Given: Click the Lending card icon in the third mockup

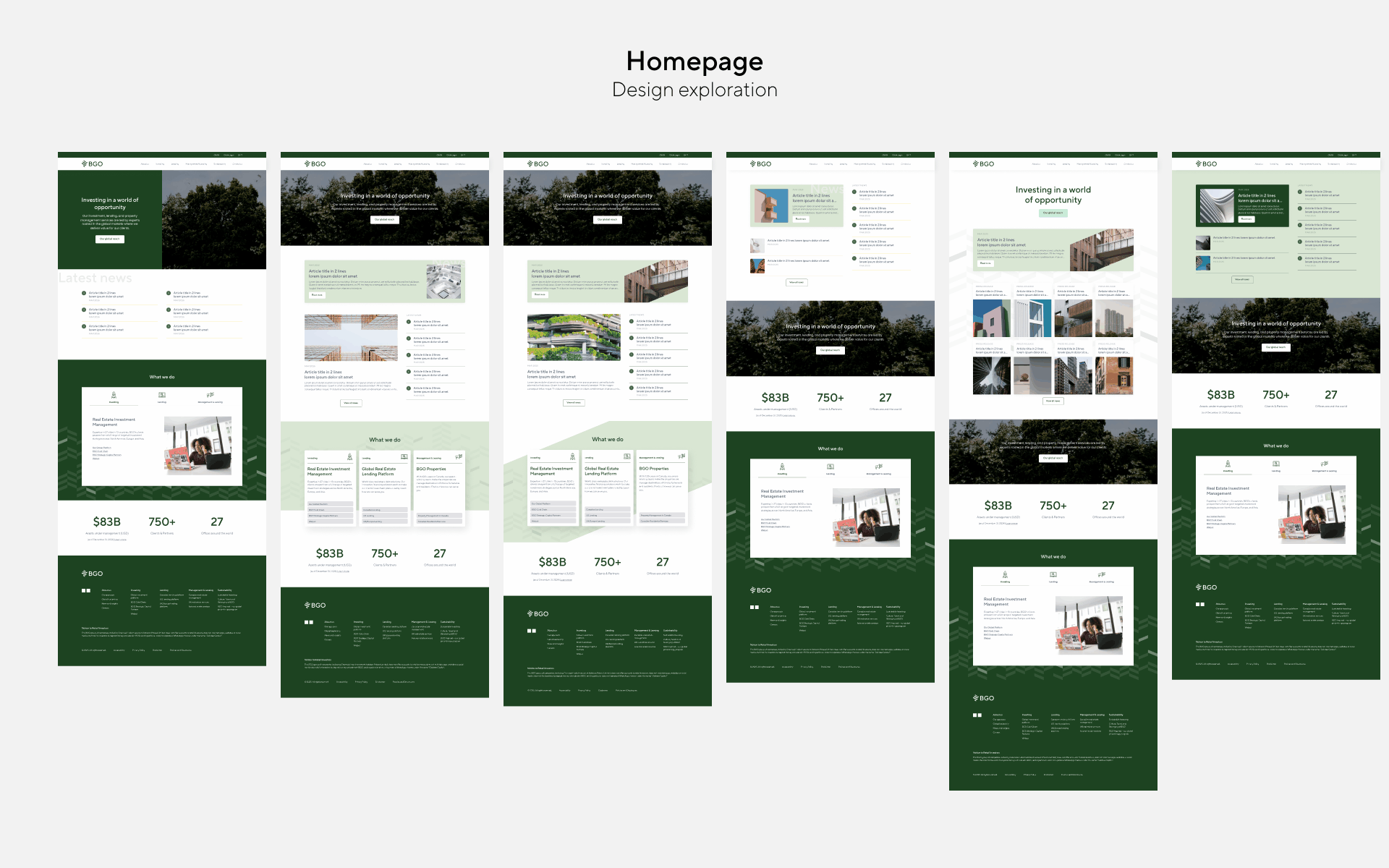Looking at the screenshot, I should [626, 456].
